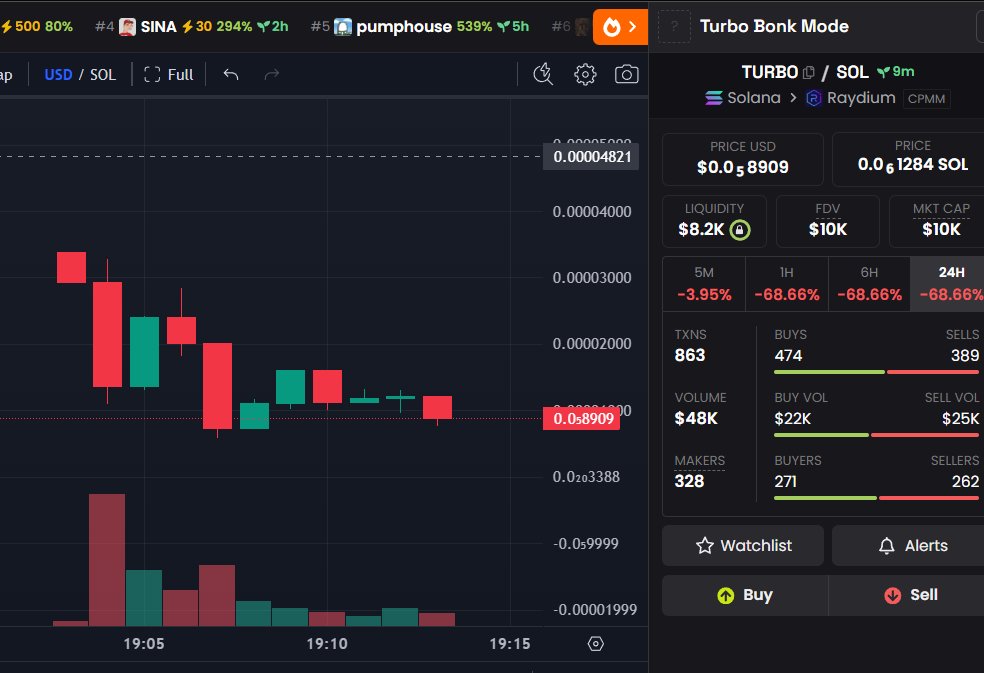This screenshot has width=984, height=673.
Task: Click the 9m pair age indicator
Action: (896, 72)
